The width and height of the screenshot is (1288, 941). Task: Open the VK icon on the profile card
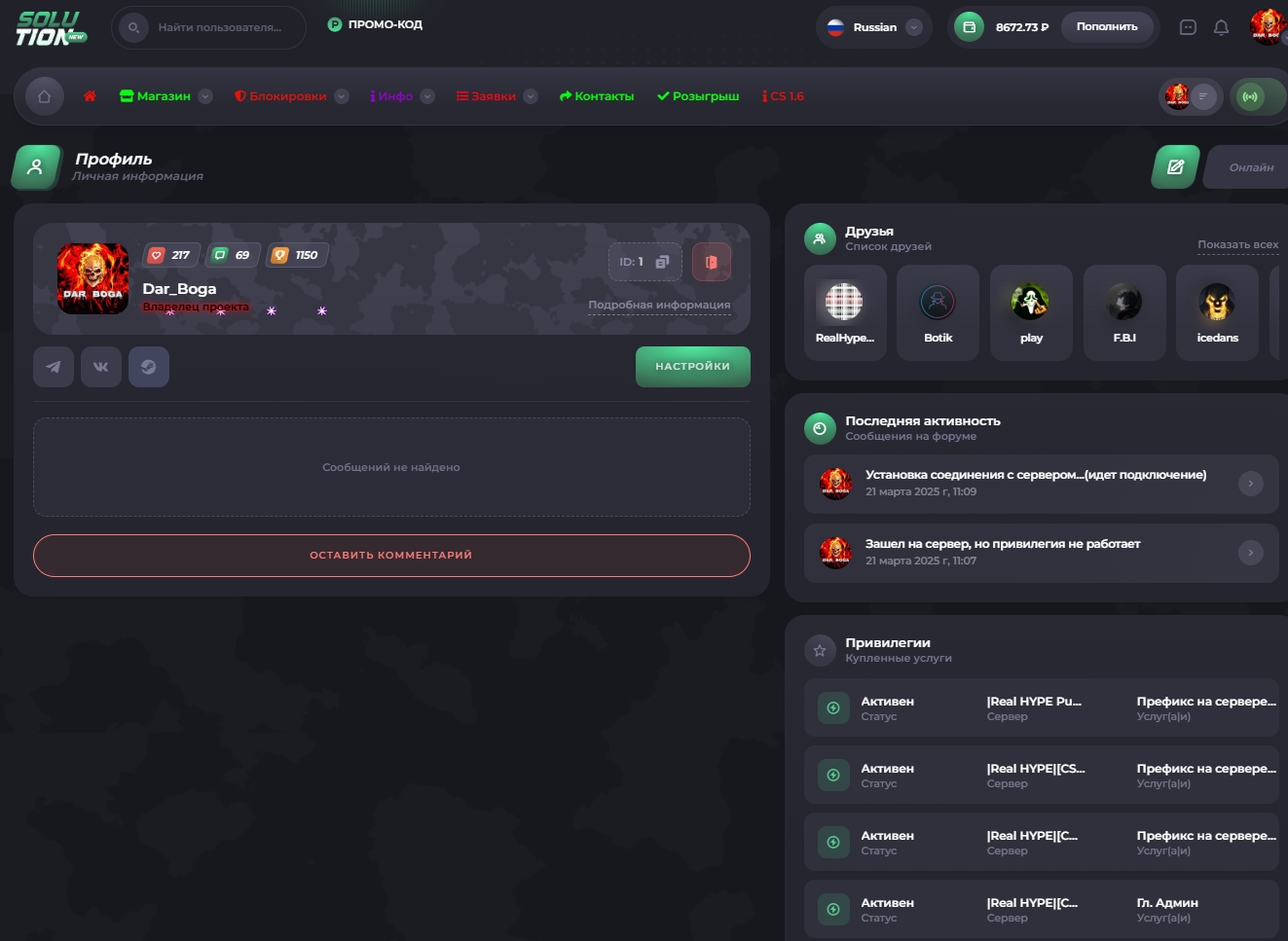tap(101, 367)
